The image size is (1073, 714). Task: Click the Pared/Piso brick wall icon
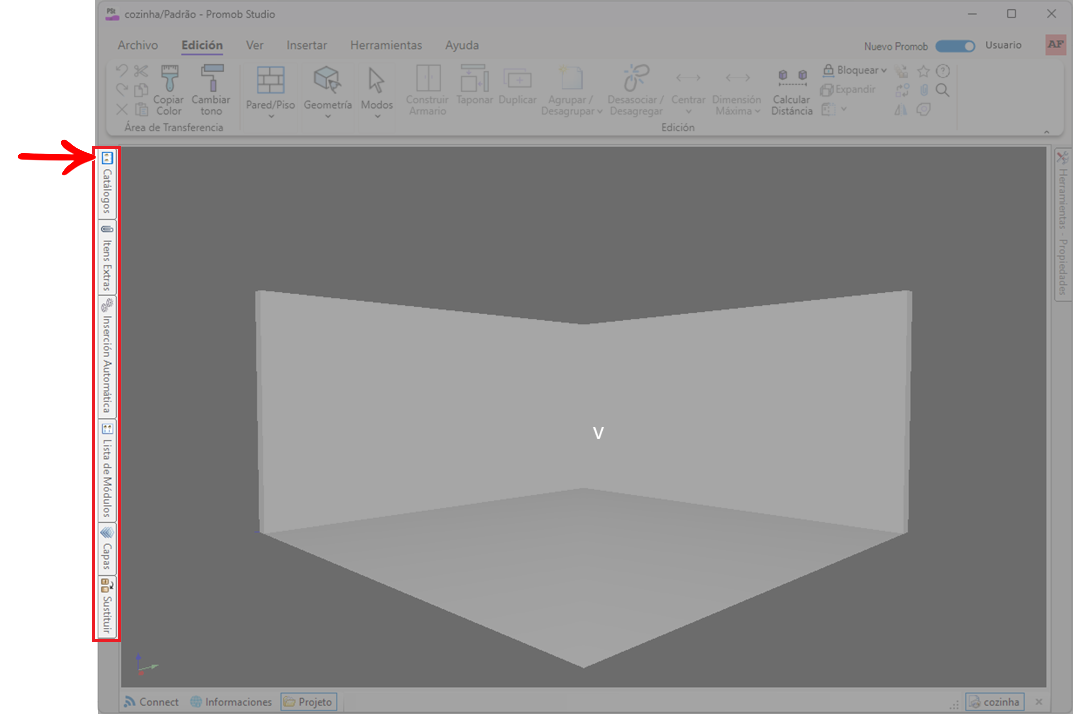tap(270, 80)
